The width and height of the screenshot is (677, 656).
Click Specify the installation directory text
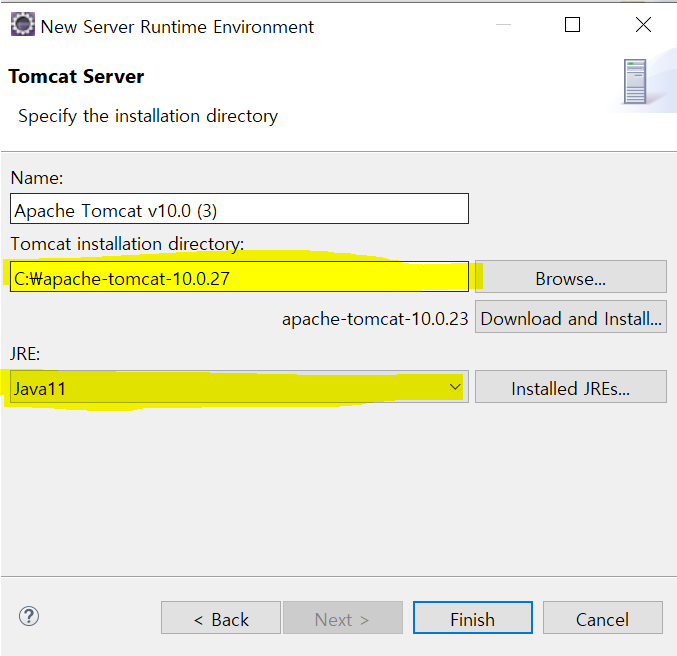pyautogui.click(x=148, y=116)
